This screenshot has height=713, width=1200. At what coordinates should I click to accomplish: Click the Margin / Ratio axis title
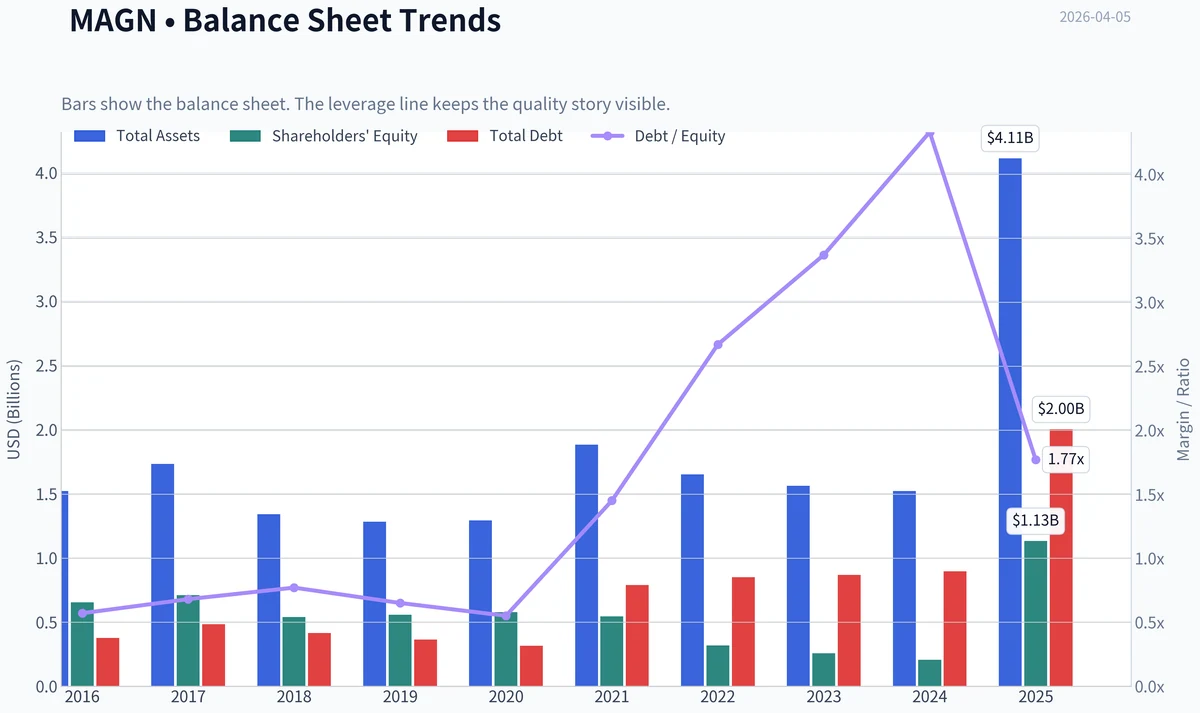(x=1184, y=410)
